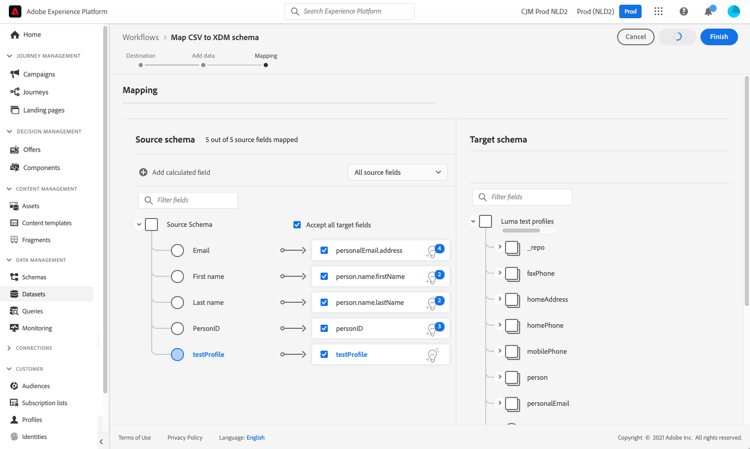Open the app switcher grid icon
Viewport: 750px width, 449px height.
tap(658, 12)
